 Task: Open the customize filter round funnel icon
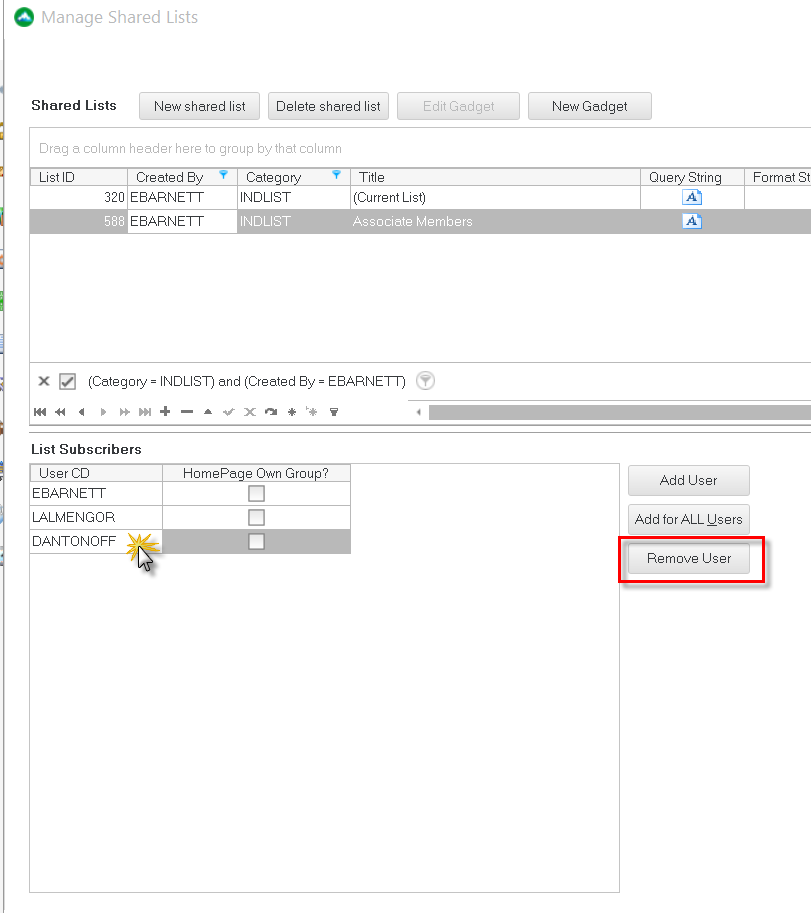click(425, 381)
